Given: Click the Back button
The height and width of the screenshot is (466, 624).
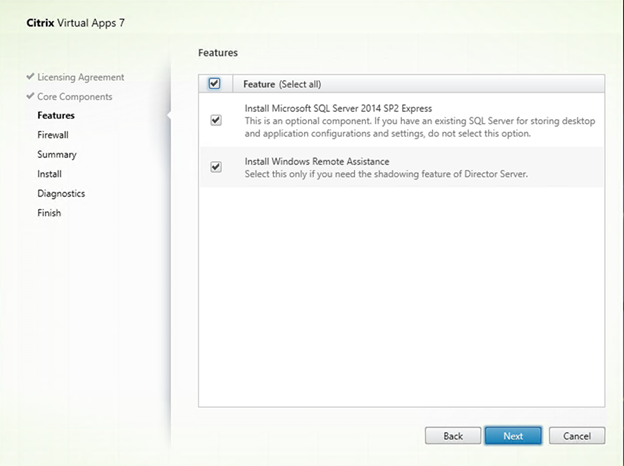Looking at the screenshot, I should point(453,436).
